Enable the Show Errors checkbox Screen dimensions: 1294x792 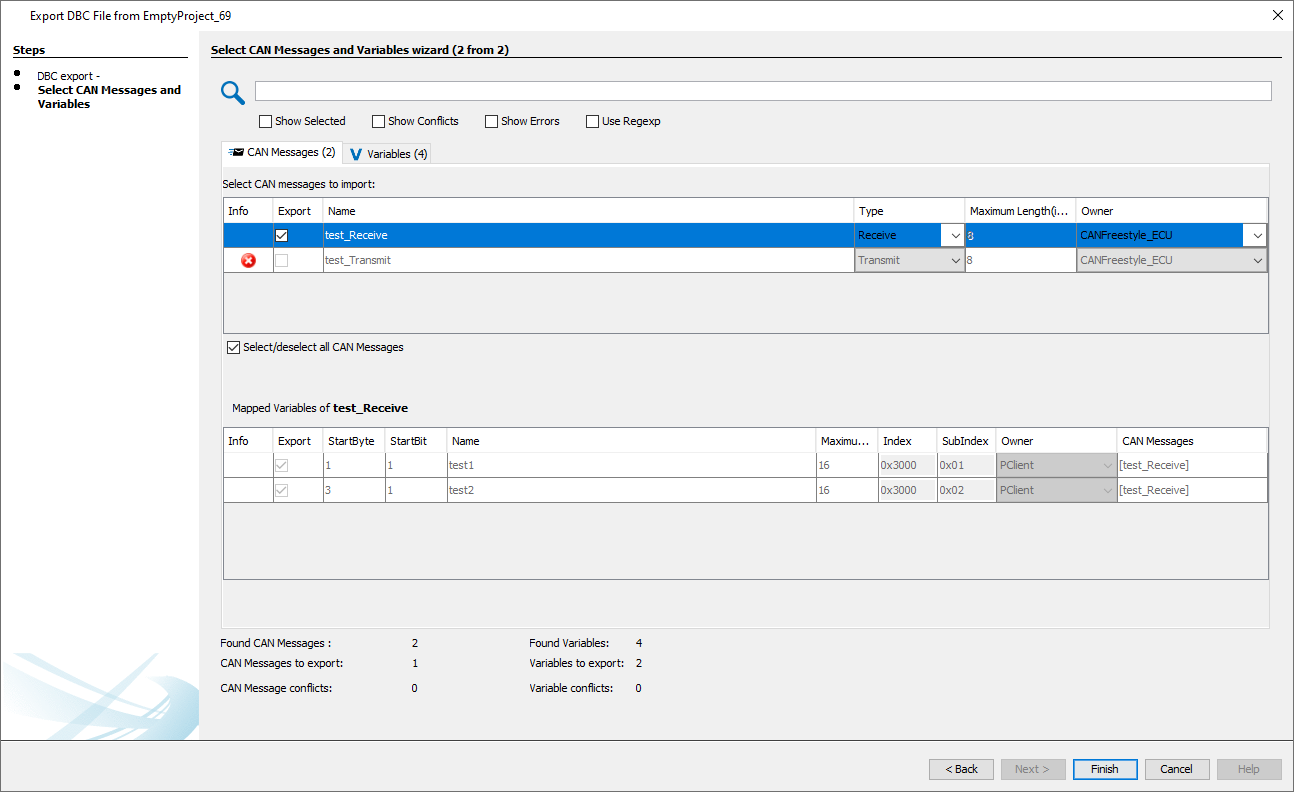coord(491,121)
